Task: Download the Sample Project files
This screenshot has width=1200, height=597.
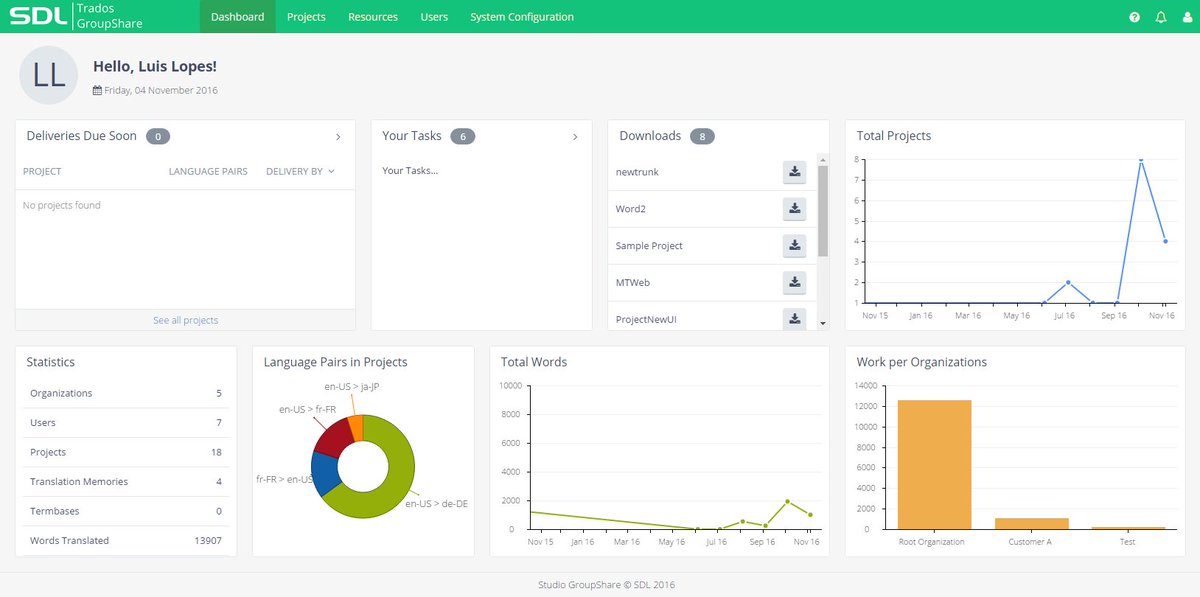Action: pos(794,245)
